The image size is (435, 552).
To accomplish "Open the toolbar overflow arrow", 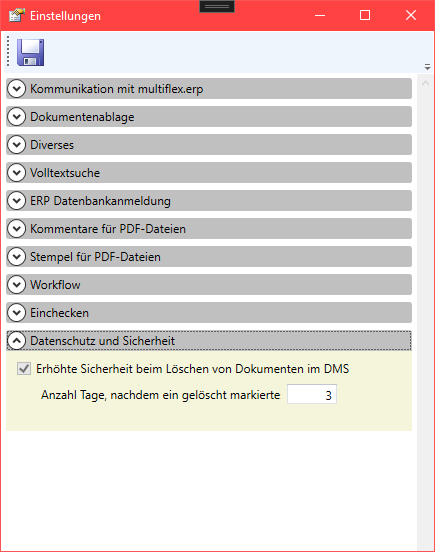I will click(x=428, y=67).
